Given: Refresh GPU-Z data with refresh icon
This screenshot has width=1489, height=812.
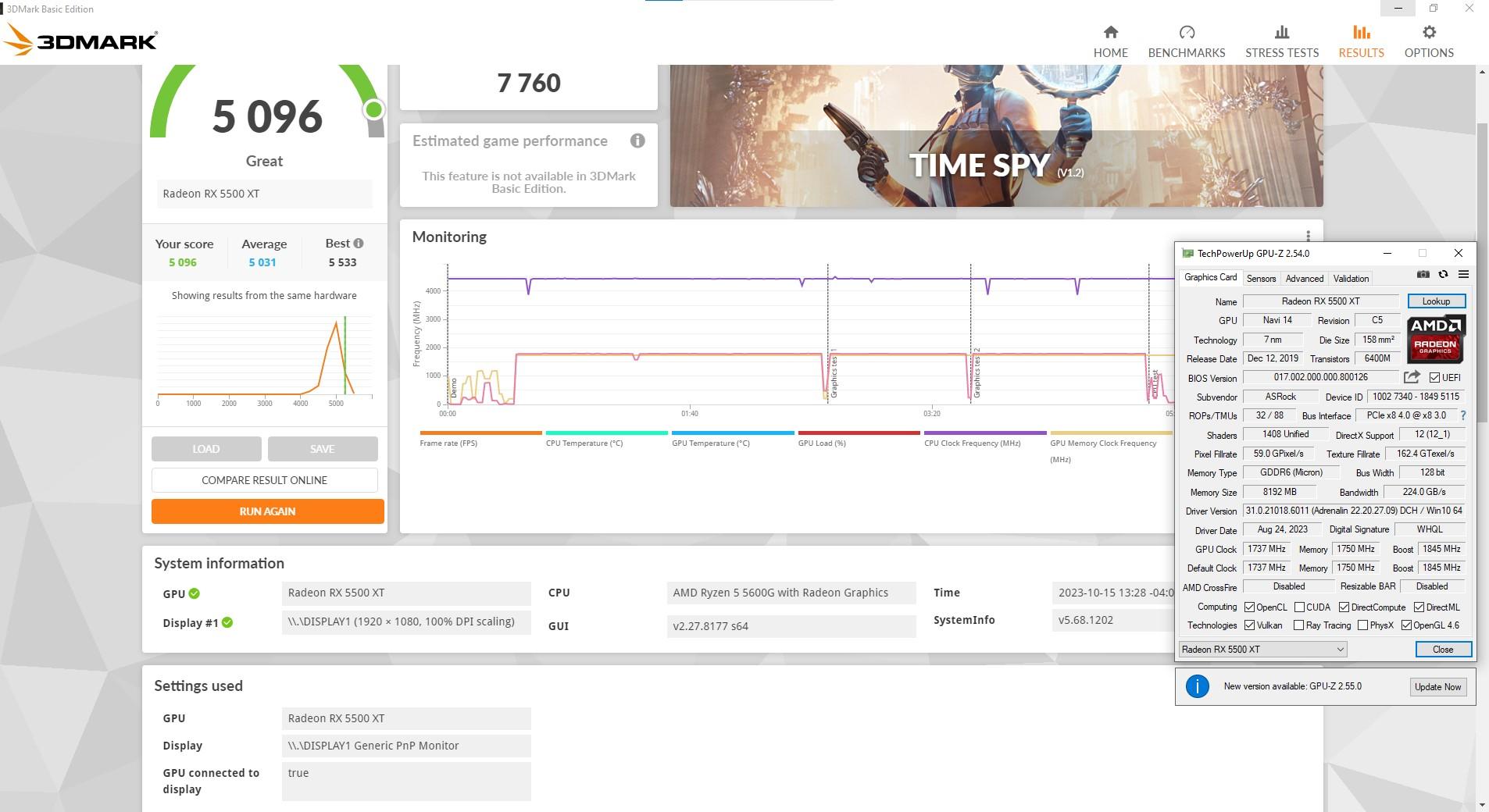Looking at the screenshot, I should (x=1443, y=275).
